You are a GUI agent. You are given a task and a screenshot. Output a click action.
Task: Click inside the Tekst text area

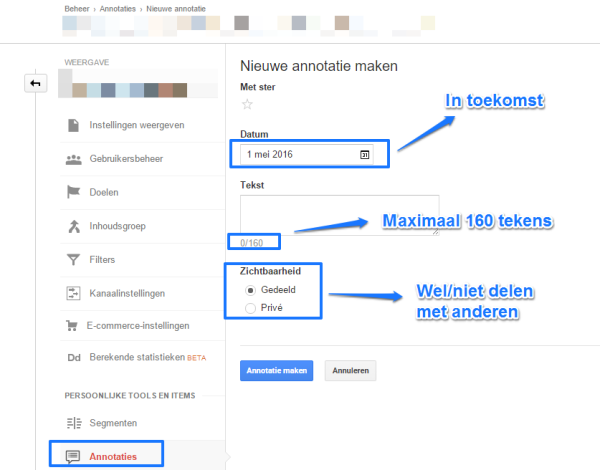[x=339, y=214]
